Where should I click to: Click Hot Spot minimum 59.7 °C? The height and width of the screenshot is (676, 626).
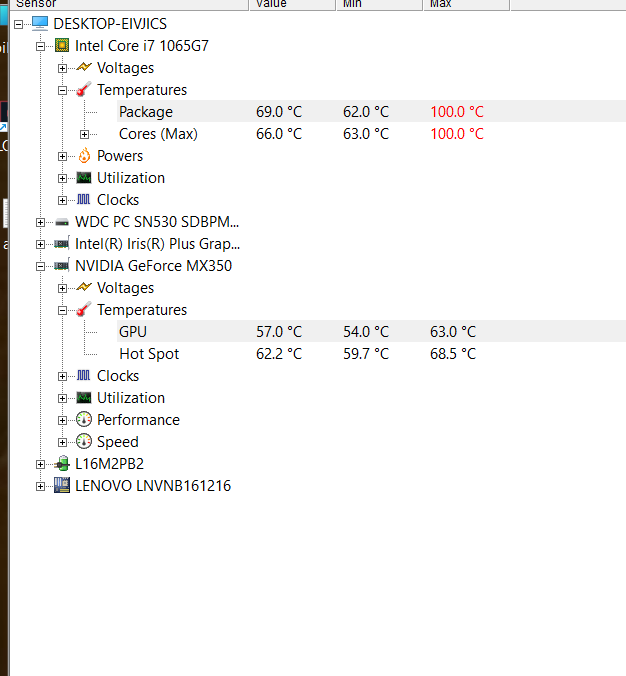(x=366, y=354)
